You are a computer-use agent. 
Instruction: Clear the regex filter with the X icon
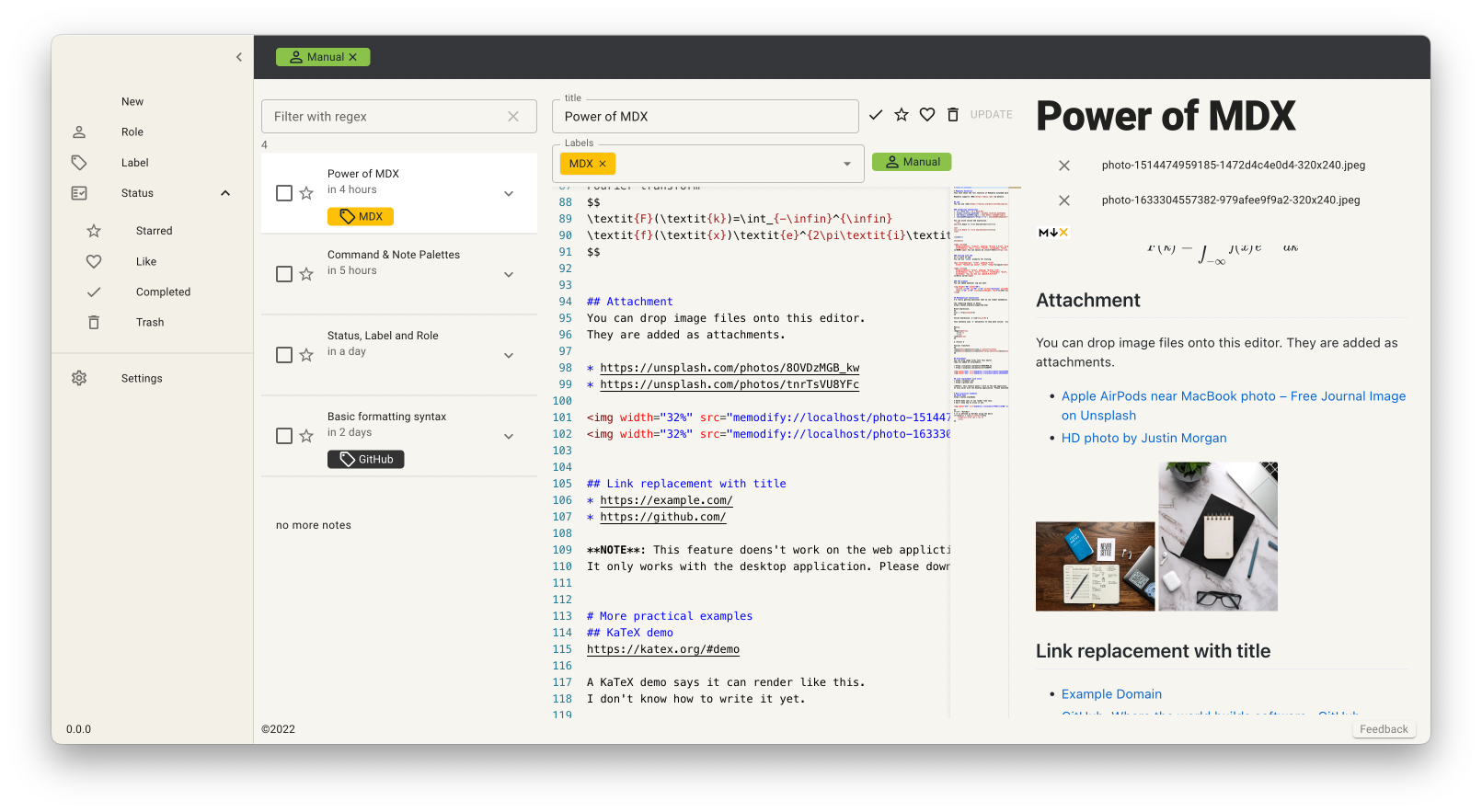tap(513, 117)
